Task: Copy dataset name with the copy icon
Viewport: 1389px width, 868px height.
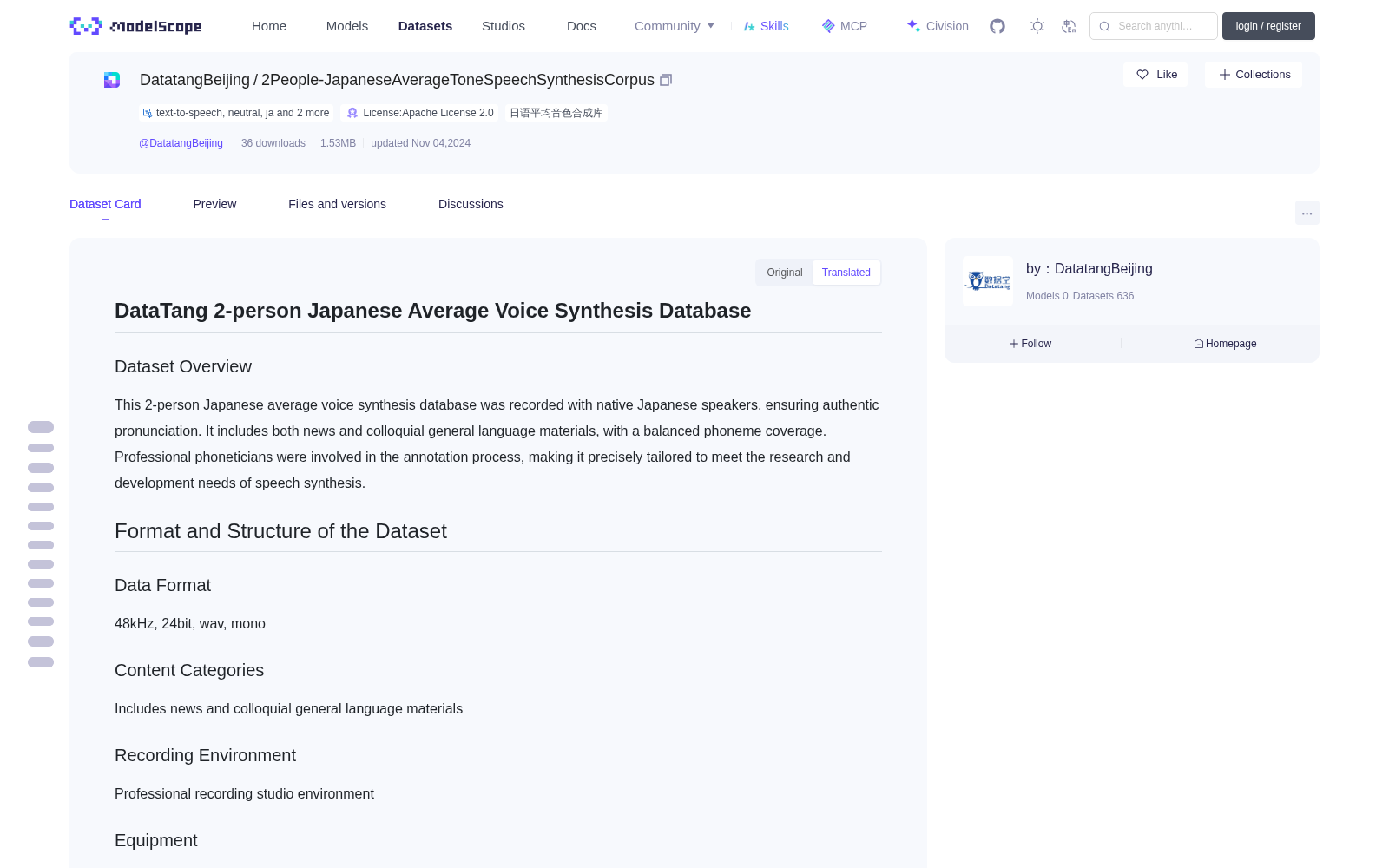Action: (x=666, y=80)
